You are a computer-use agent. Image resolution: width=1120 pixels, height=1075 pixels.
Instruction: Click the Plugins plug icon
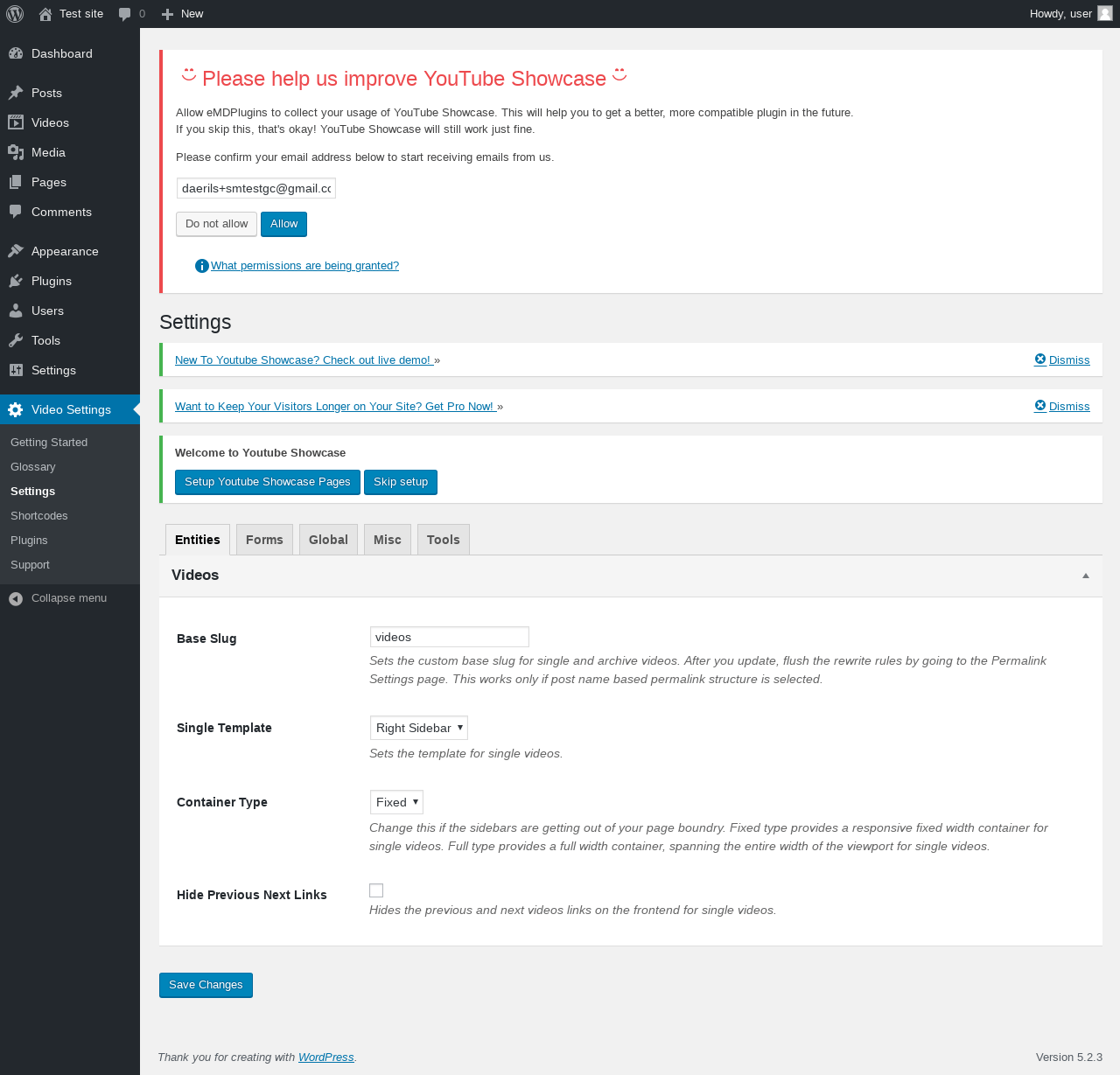[16, 281]
